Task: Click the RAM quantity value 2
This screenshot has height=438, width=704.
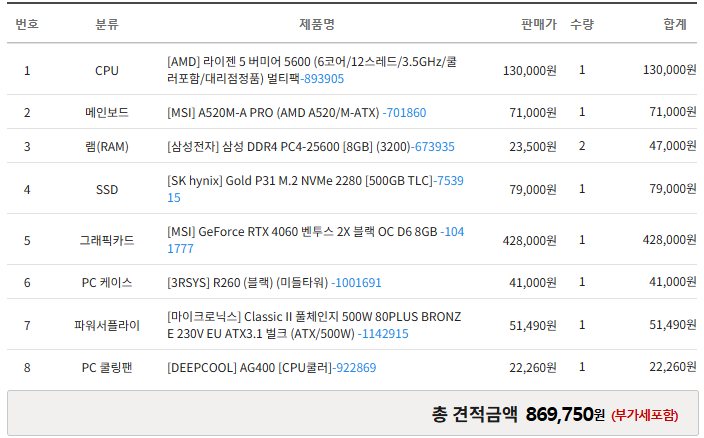Action: [582, 146]
